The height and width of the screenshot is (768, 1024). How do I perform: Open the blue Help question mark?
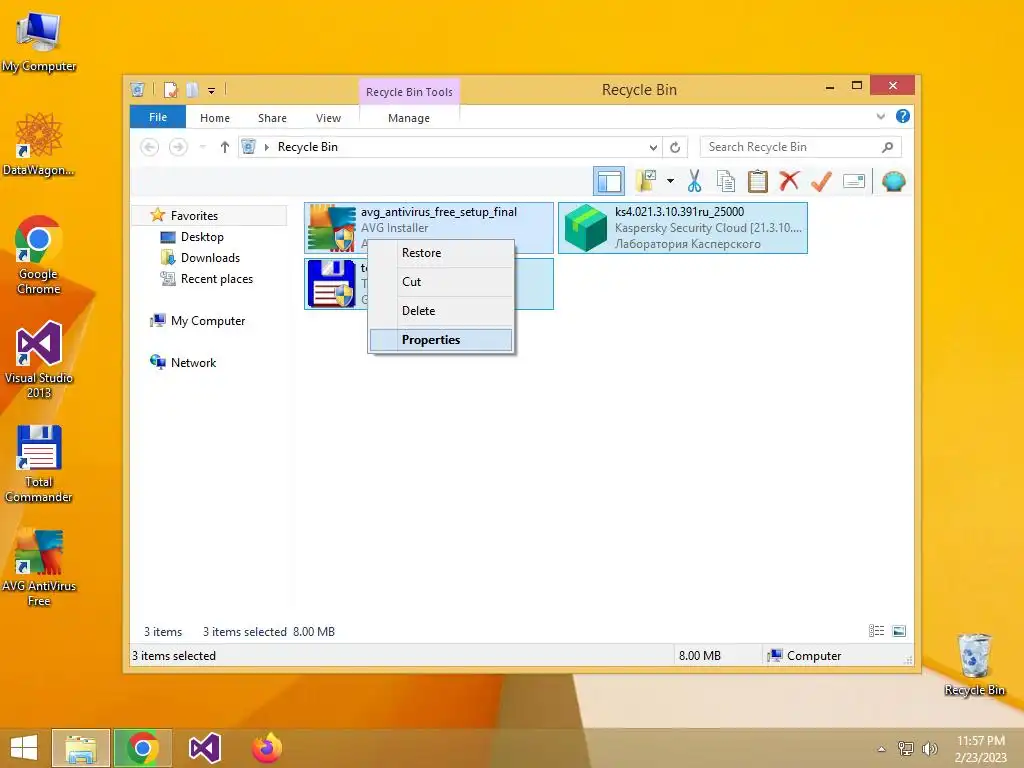[903, 116]
